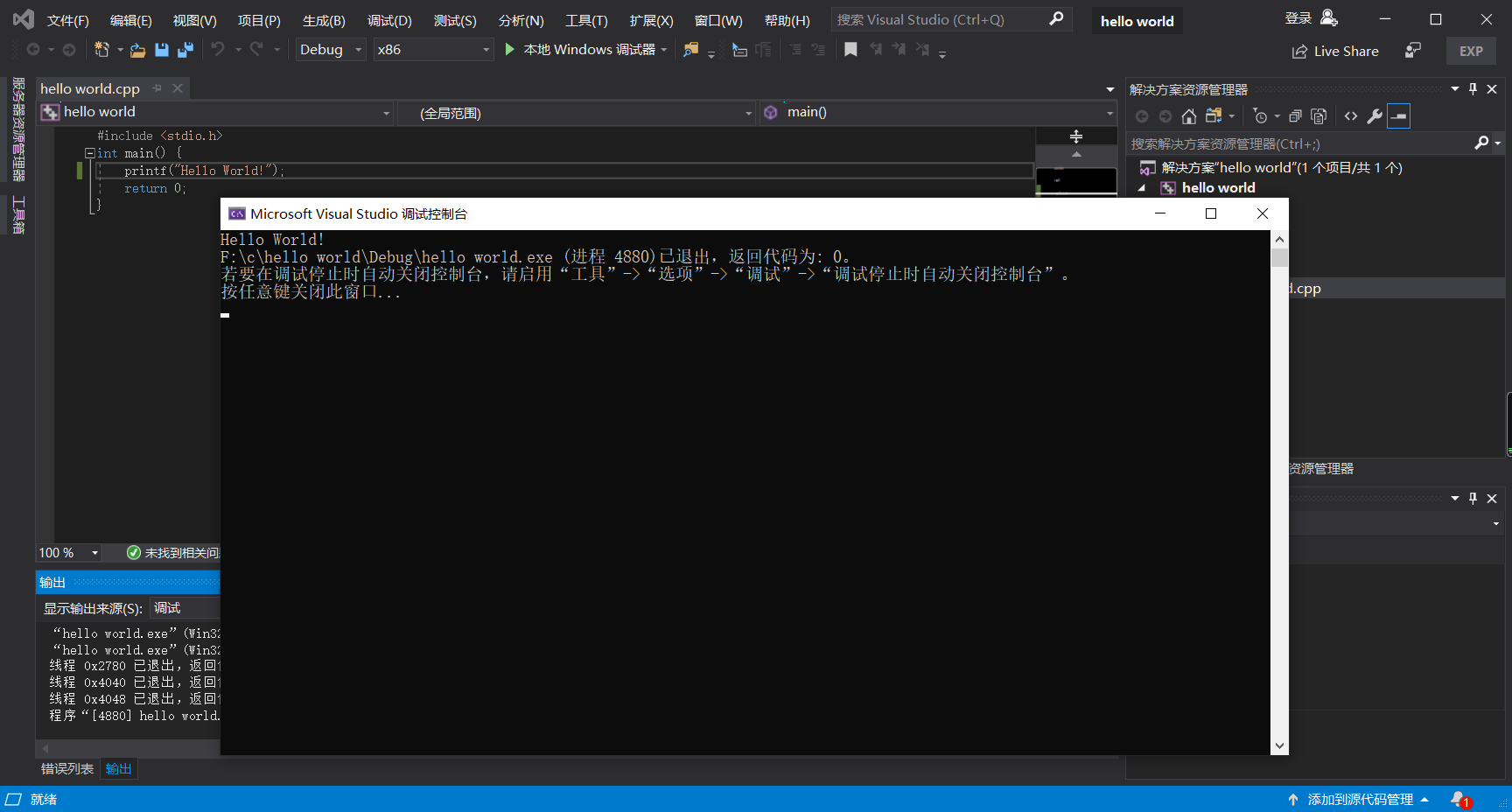Viewport: 1512px width, 812px height.
Task: Toggle the bookmark icon in toolbar
Action: tap(850, 50)
